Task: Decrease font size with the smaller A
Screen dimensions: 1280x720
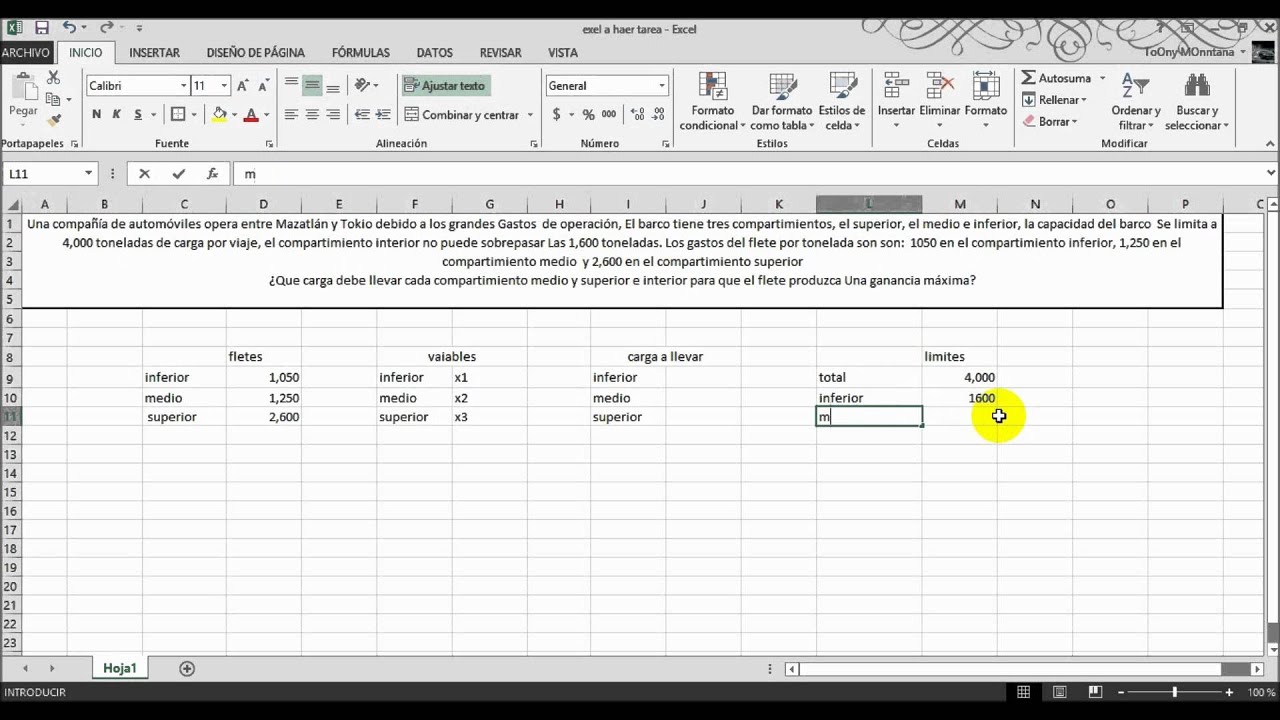Action: click(262, 86)
